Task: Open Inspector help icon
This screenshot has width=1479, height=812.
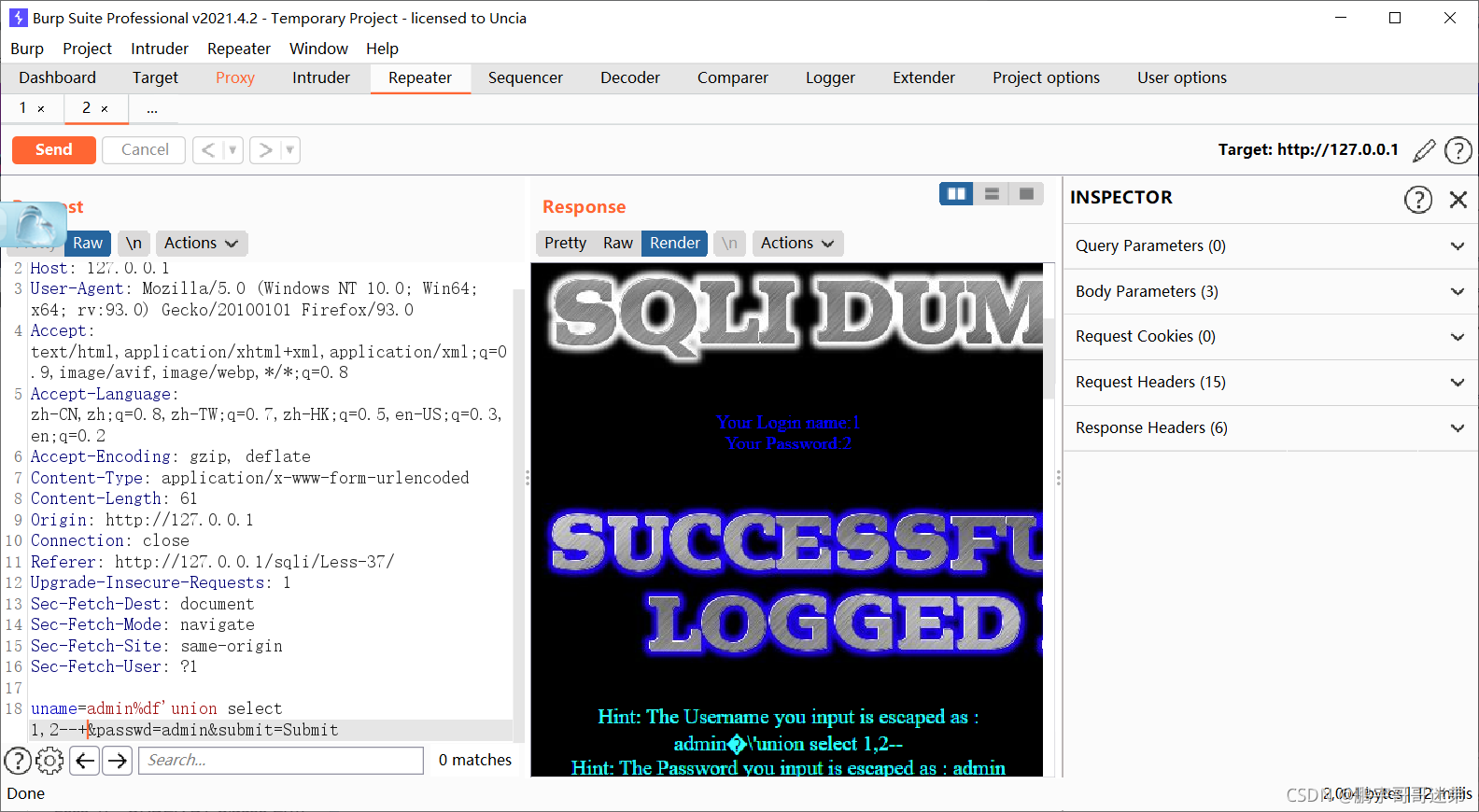Action: [x=1417, y=199]
